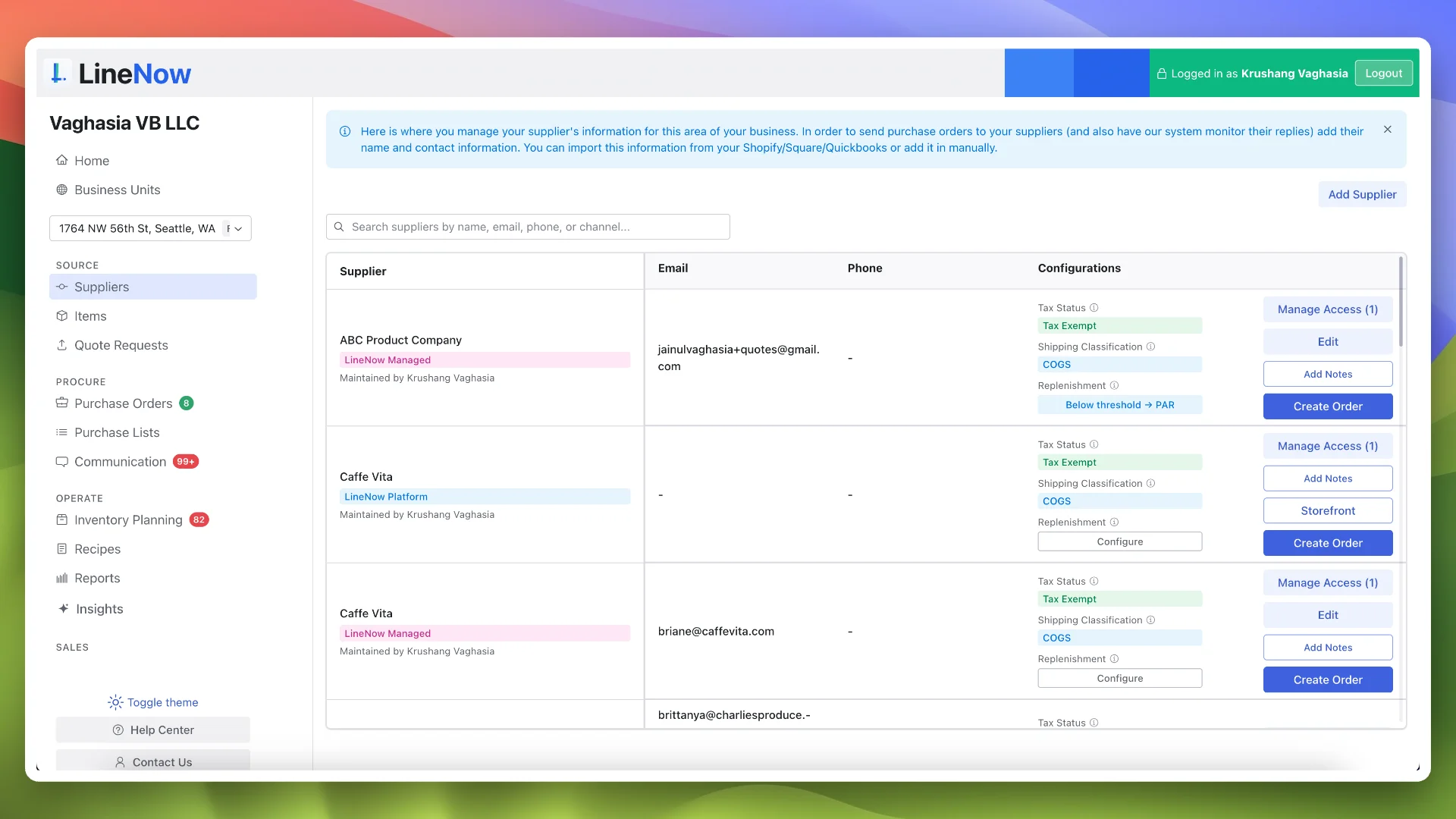
Task: Click Storefront button for Caffe Vita
Action: click(1327, 511)
